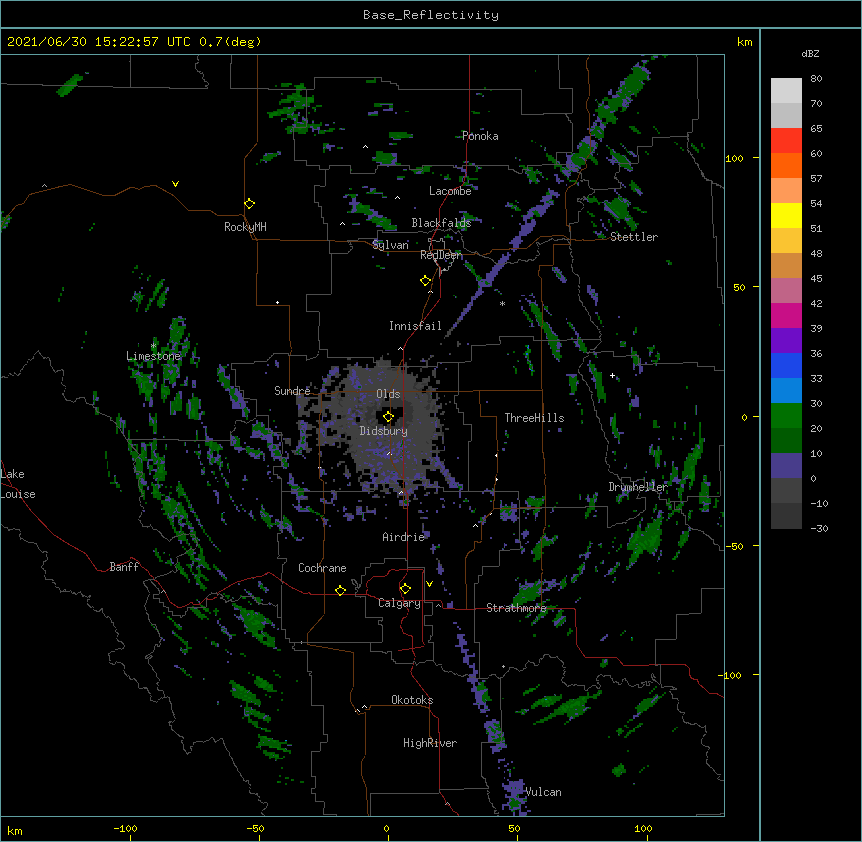
Task: Click the -50 tick label on the right axis
Action: 734,546
